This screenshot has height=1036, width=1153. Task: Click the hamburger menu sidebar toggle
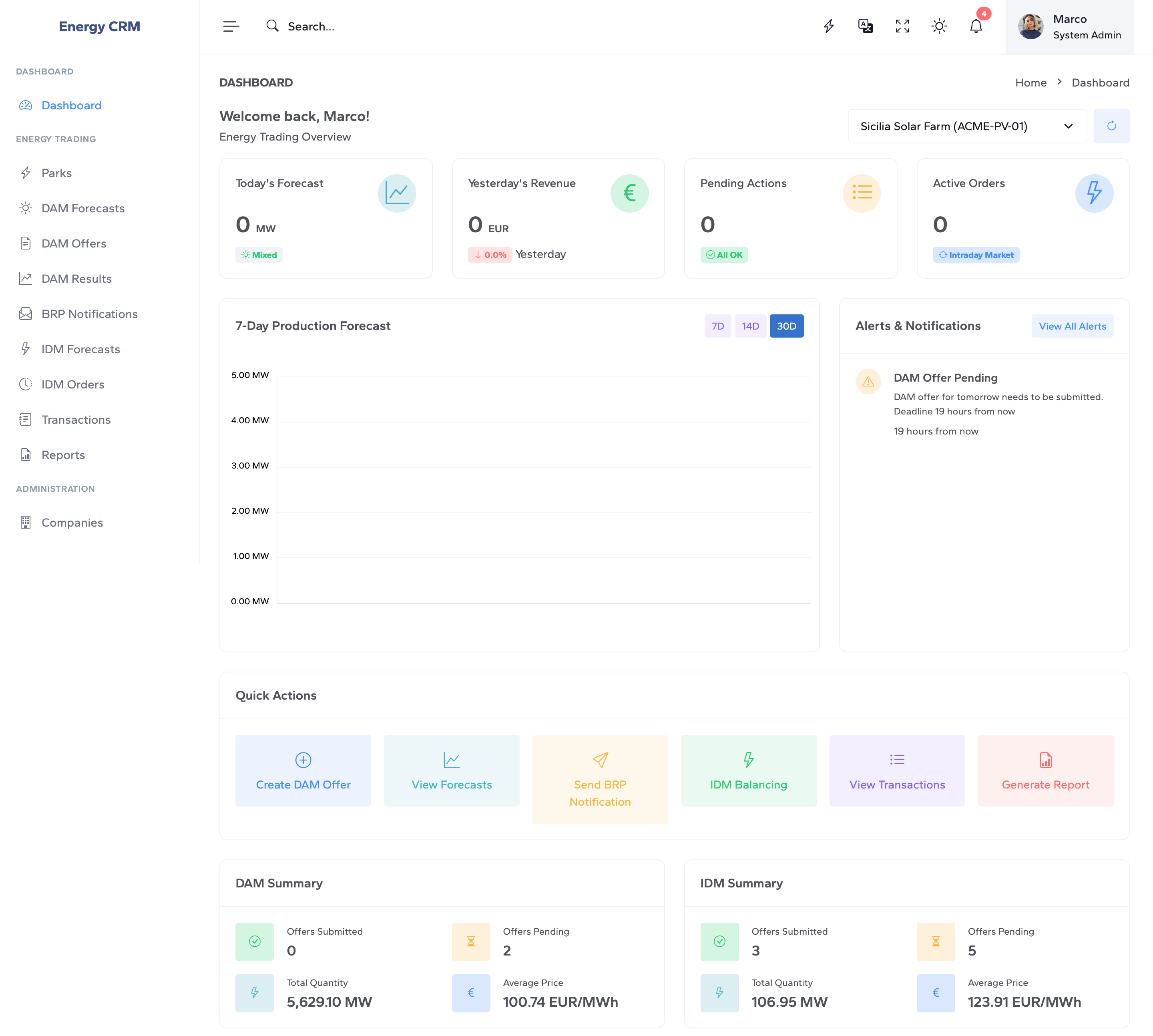[x=231, y=26]
